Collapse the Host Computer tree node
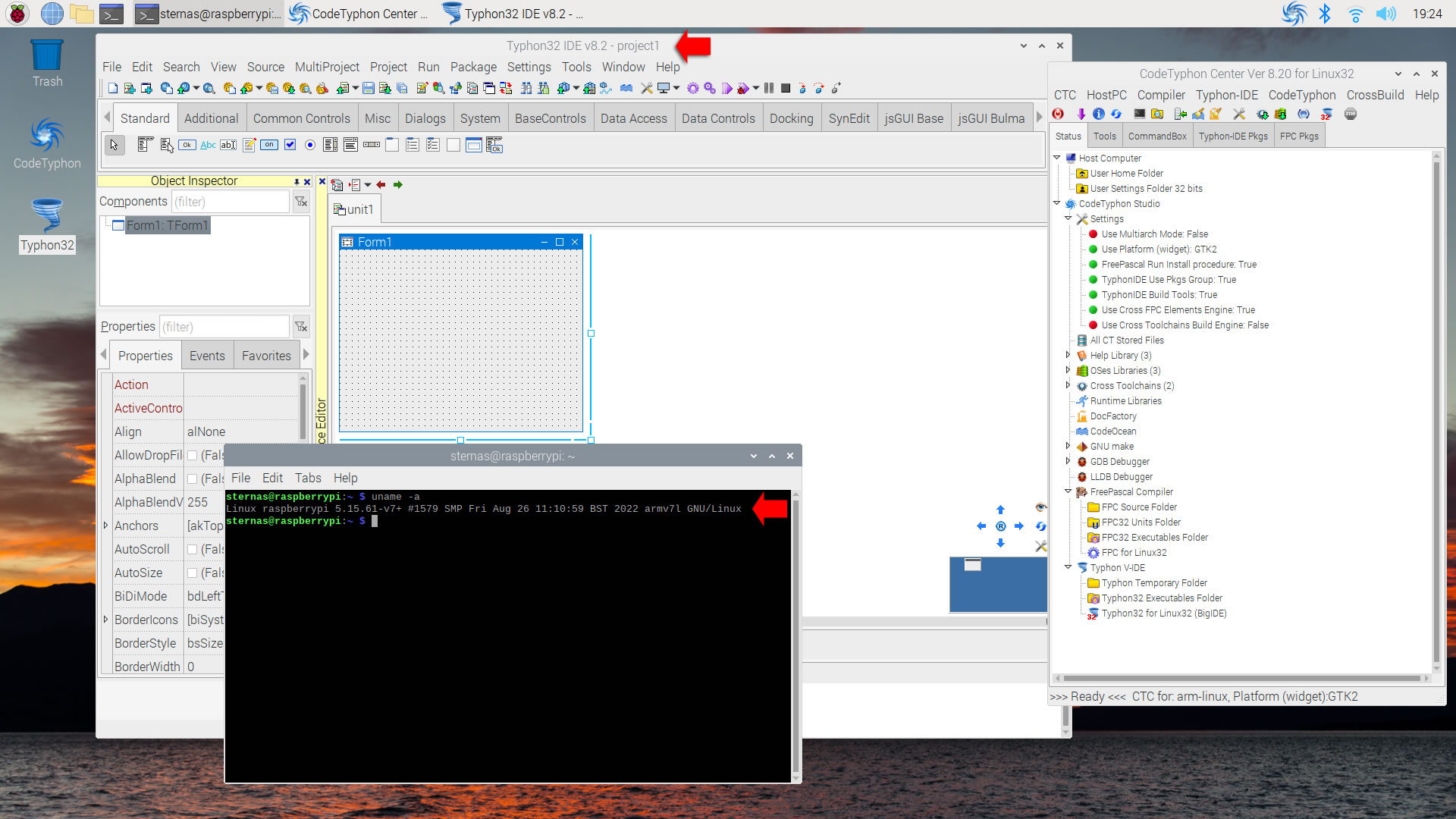Viewport: 1456px width, 819px height. point(1057,158)
